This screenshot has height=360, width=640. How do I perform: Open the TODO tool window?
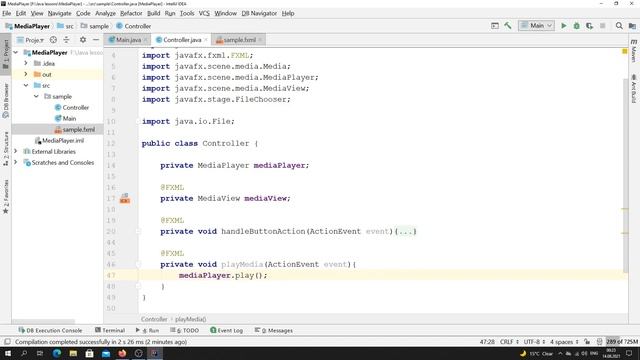point(184,330)
